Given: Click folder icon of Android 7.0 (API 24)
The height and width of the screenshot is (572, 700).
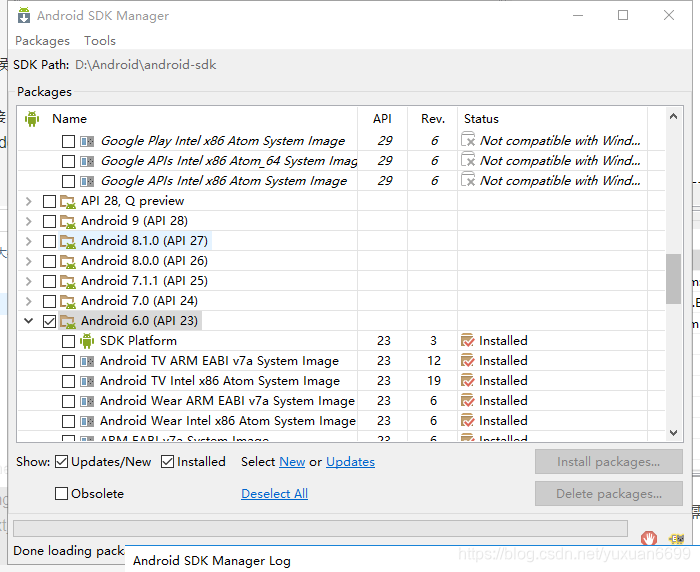Looking at the screenshot, I should pyautogui.click(x=68, y=301).
